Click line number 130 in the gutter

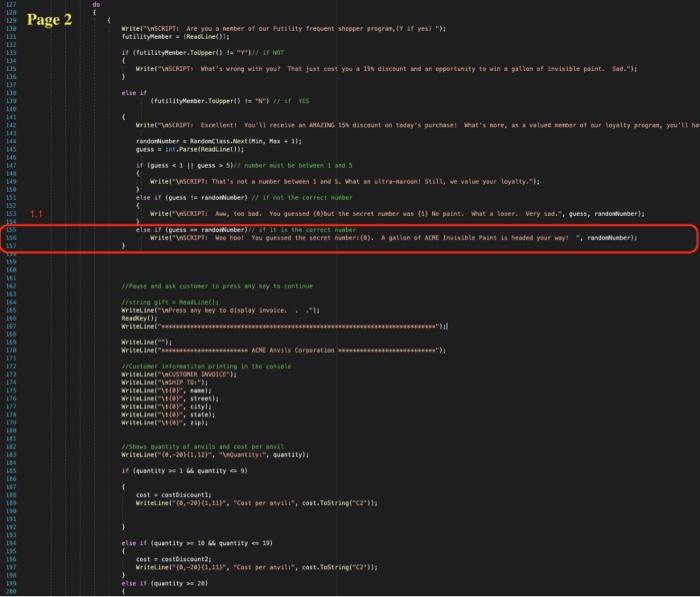pyautogui.click(x=11, y=29)
